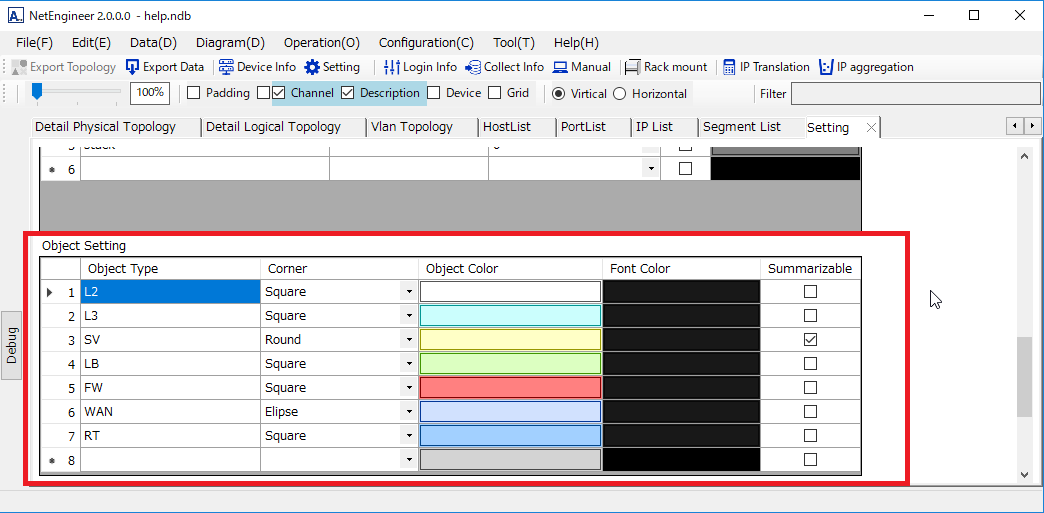Enable the Padding checkbox
The width and height of the screenshot is (1044, 513).
(x=194, y=93)
